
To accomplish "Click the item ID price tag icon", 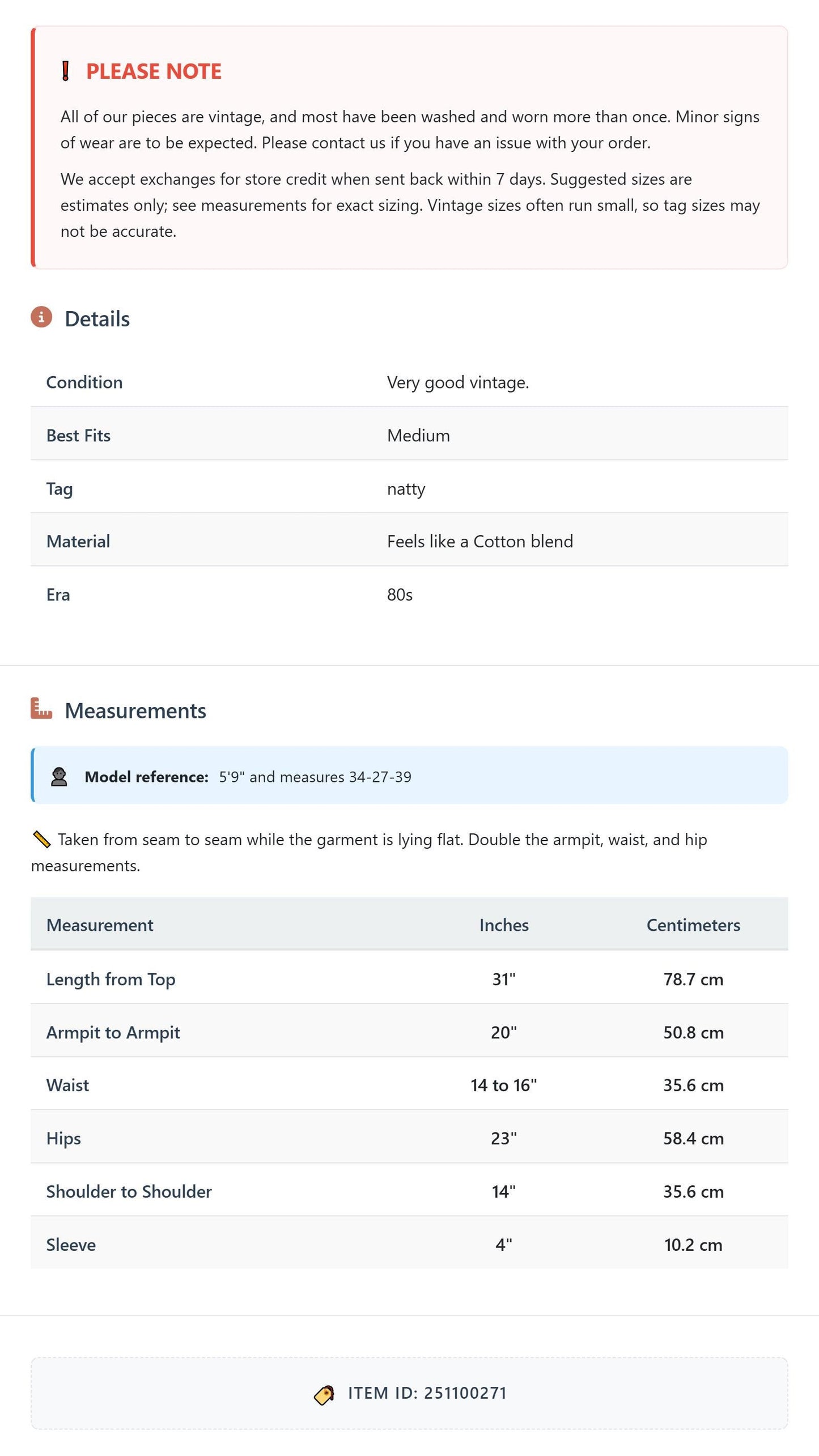I will click(x=324, y=1394).
